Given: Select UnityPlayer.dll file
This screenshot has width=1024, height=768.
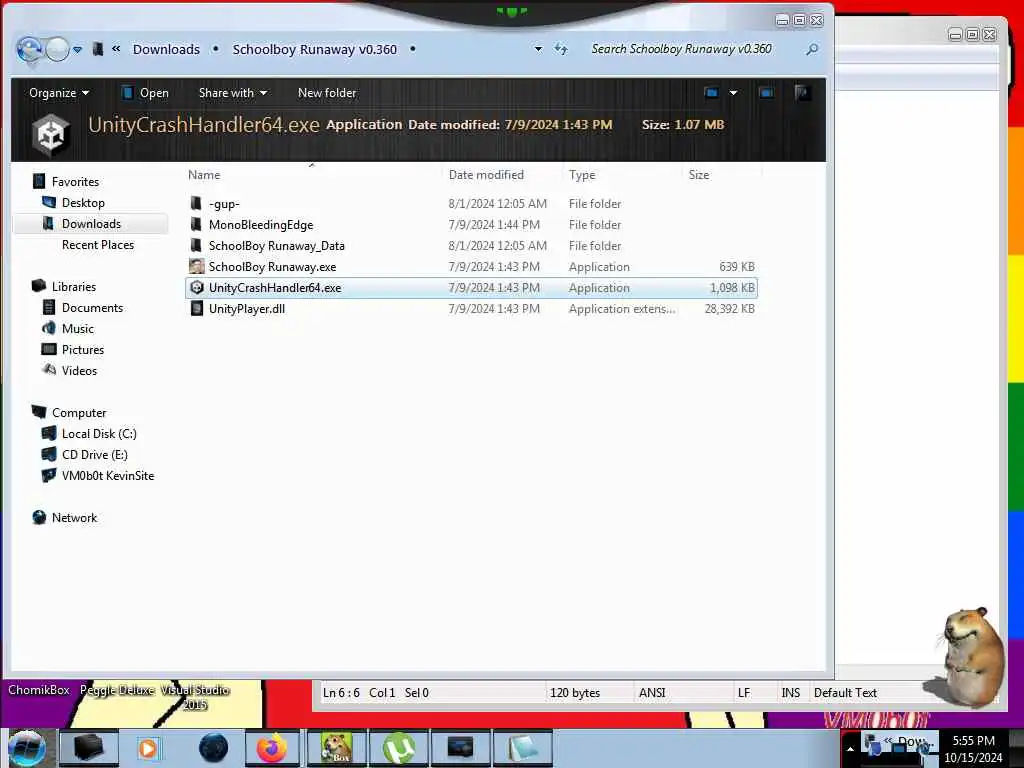Looking at the screenshot, I should pos(247,309).
